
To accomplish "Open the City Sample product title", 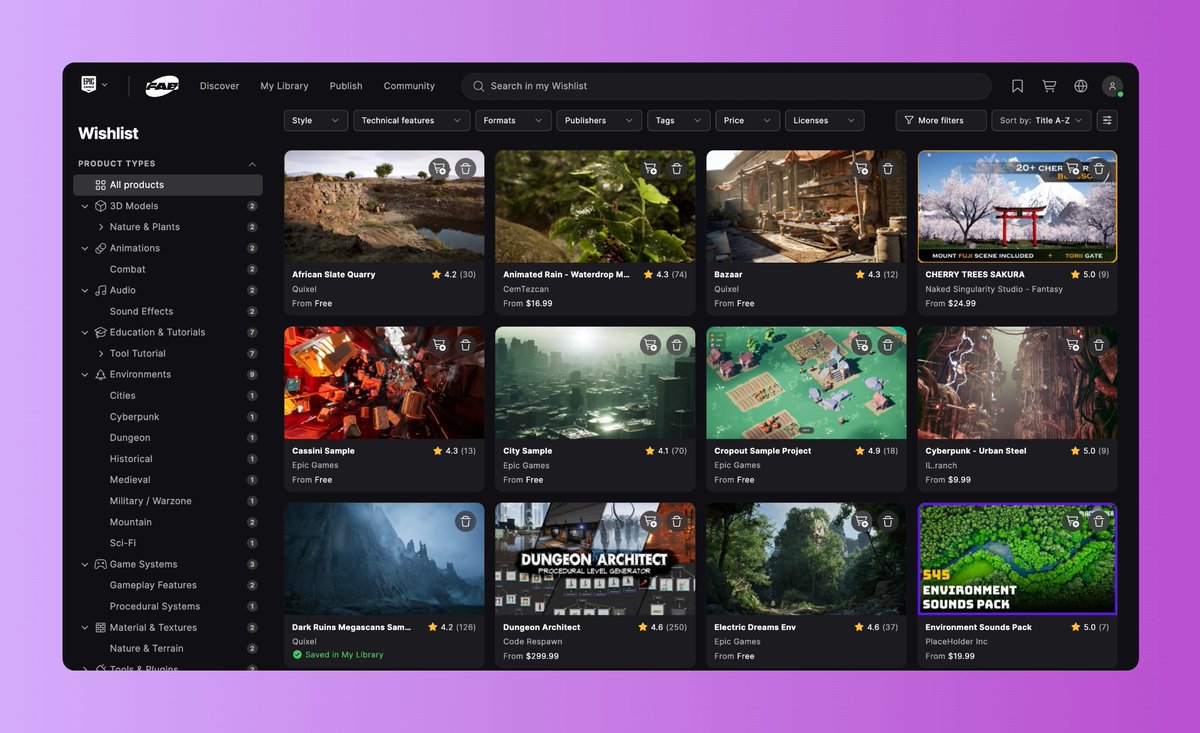I will 528,451.
